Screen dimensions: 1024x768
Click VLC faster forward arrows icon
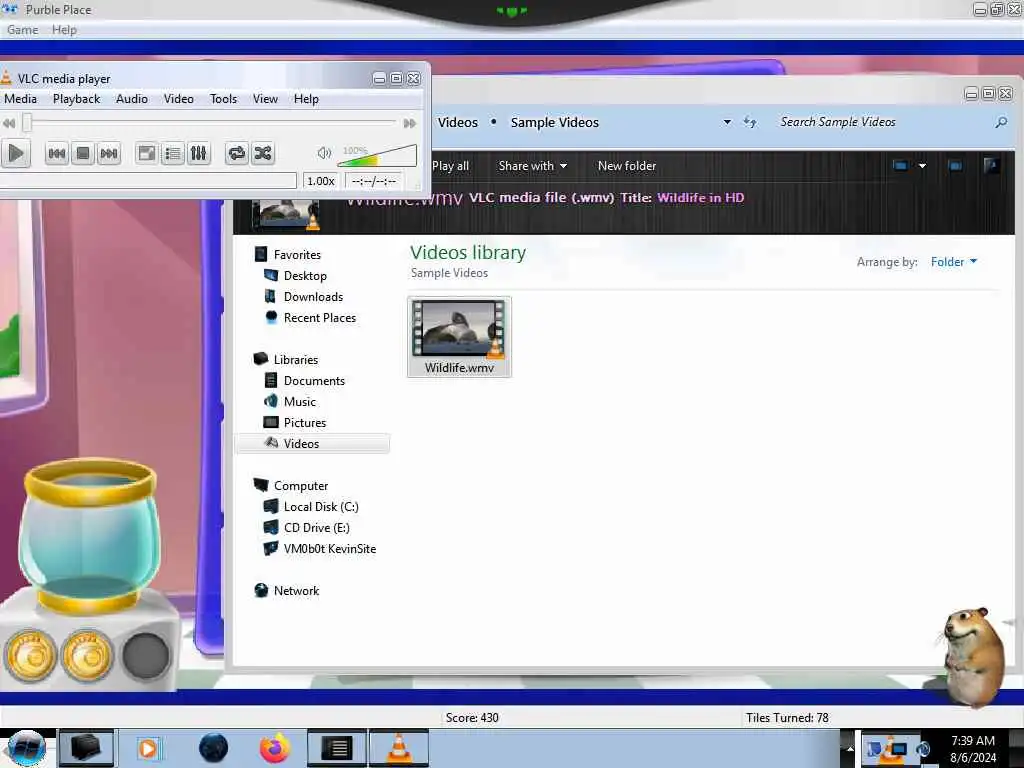[409, 123]
